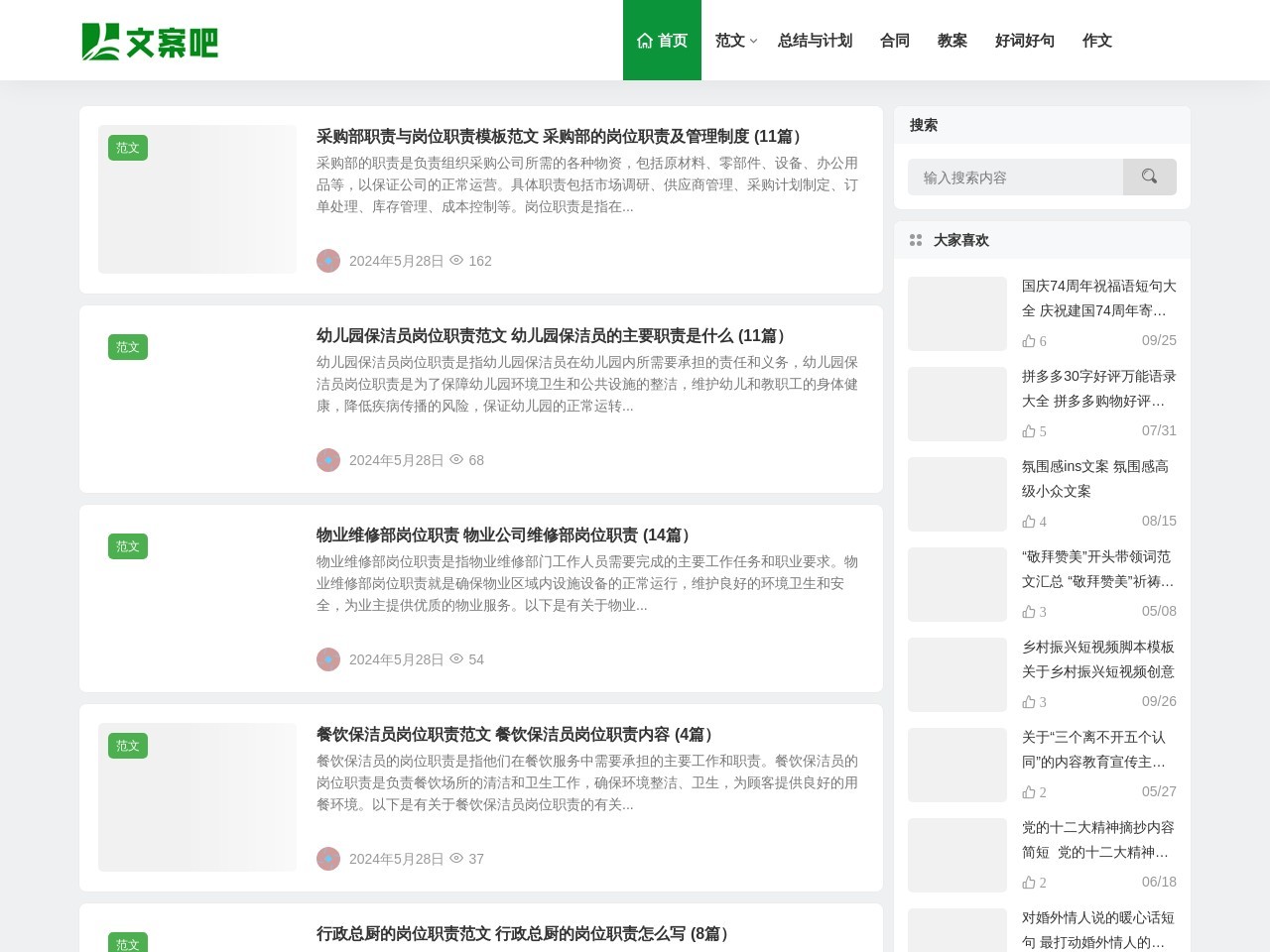
Task: Click author avatar on 物业维修部 article
Action: point(328,659)
